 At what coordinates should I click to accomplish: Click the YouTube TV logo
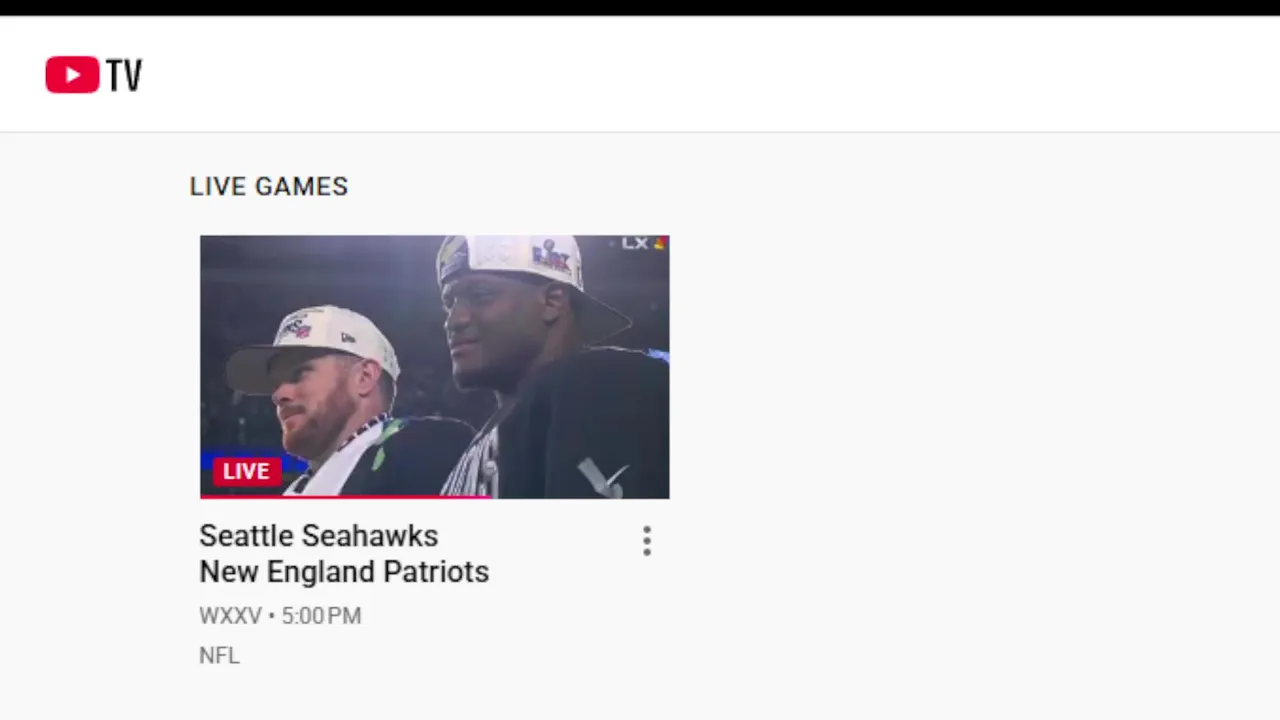[94, 75]
